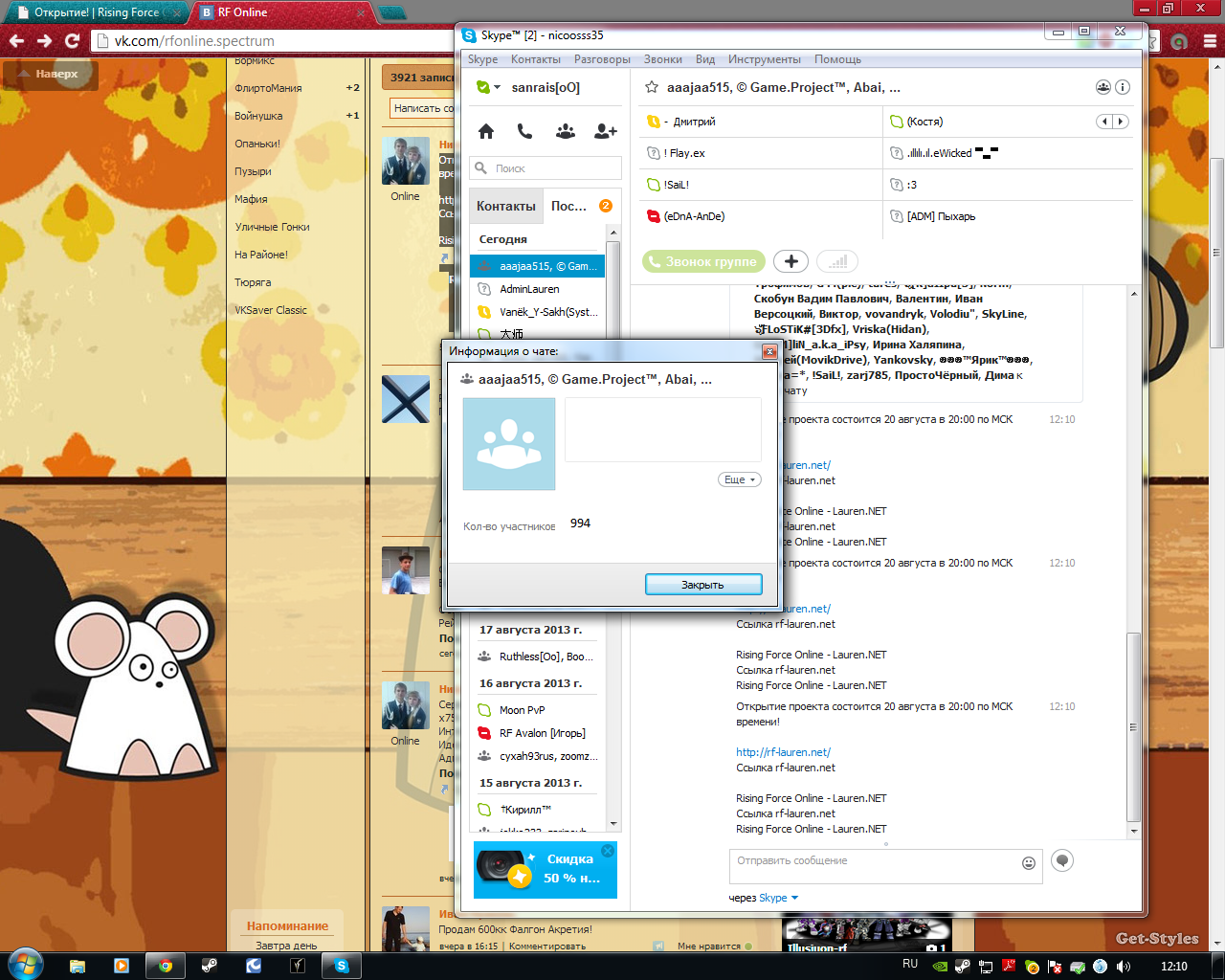Click the Звонок группе button
This screenshot has height=980, width=1225.
click(x=704, y=261)
